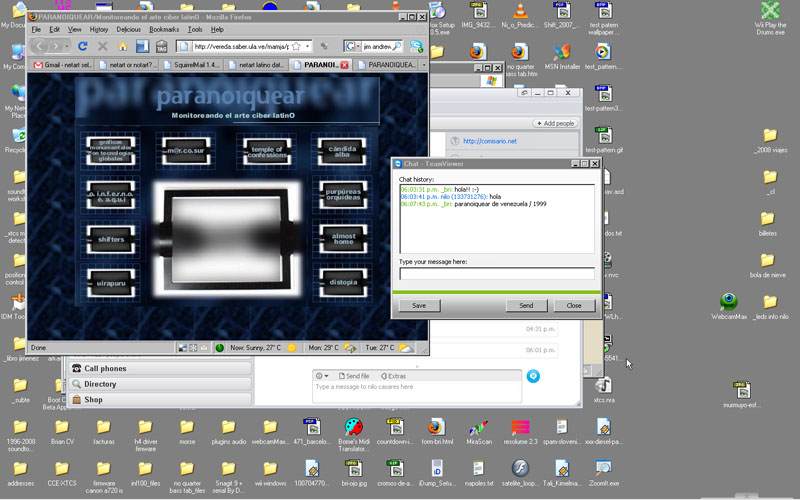Click the Delicious TAG icon
The width and height of the screenshot is (800, 500).
coord(162,46)
